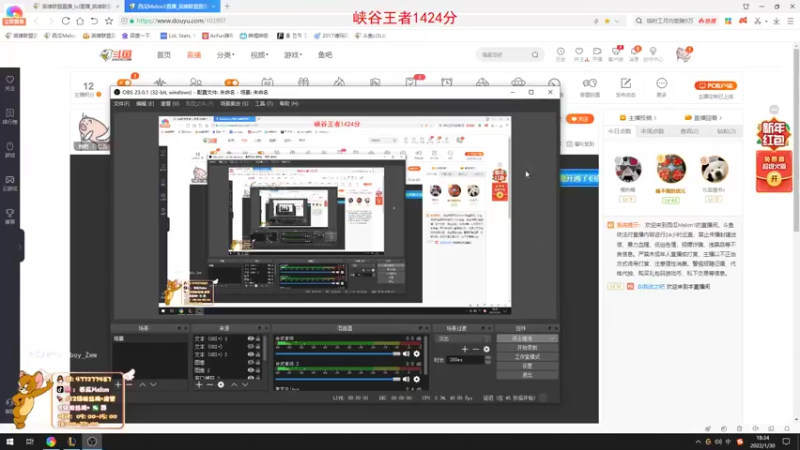This screenshot has width=800, height=450.
Task: Open the followed streamers heart icon in header
Action: click(x=579, y=52)
